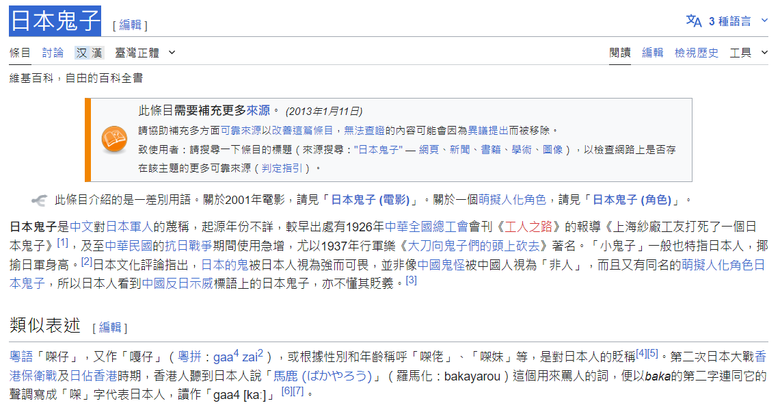The image size is (780, 412).
Task: Follow the 中文 link
Action: click(x=82, y=227)
